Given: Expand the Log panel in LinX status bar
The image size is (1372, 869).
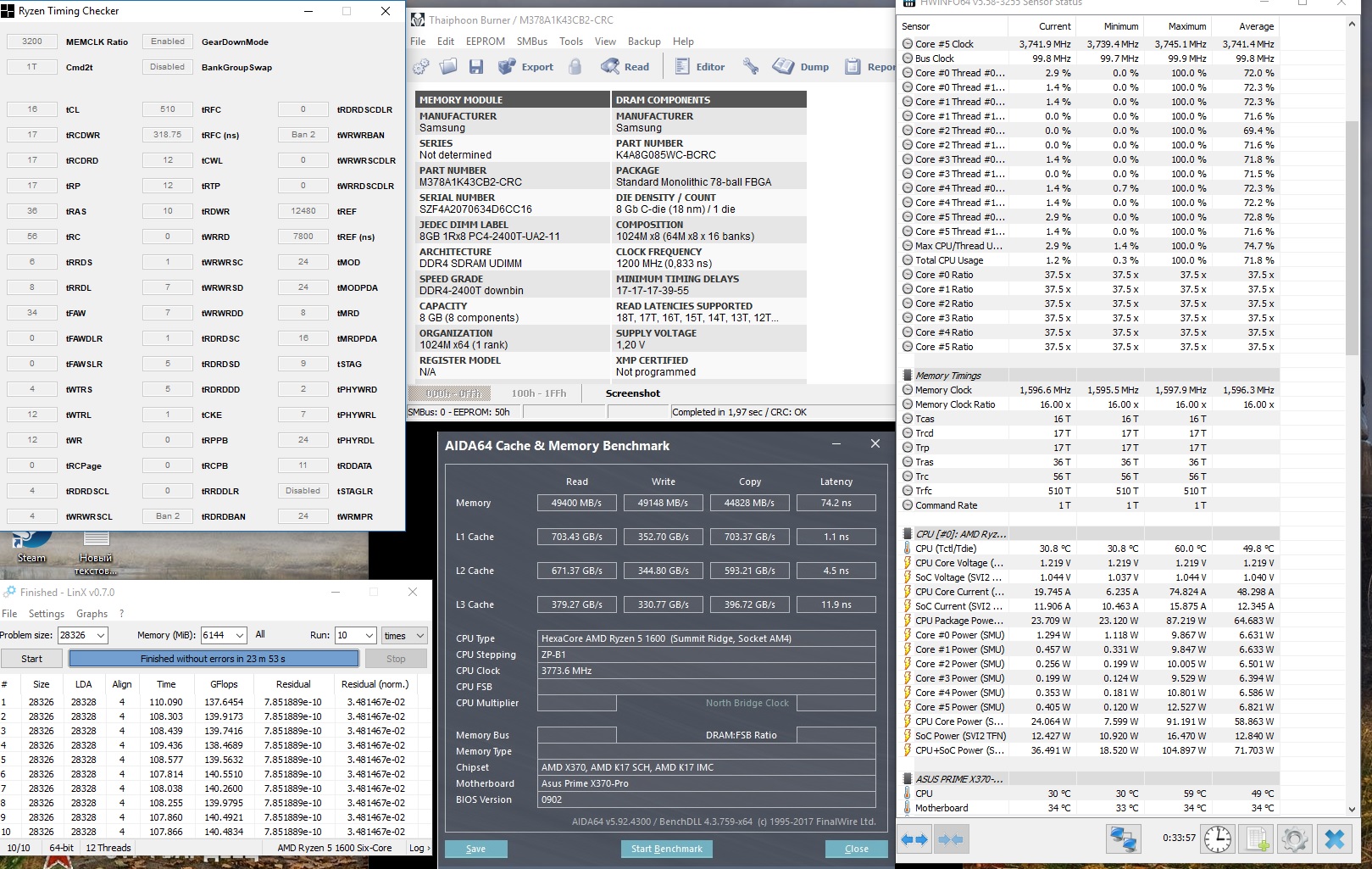Looking at the screenshot, I should click(419, 848).
